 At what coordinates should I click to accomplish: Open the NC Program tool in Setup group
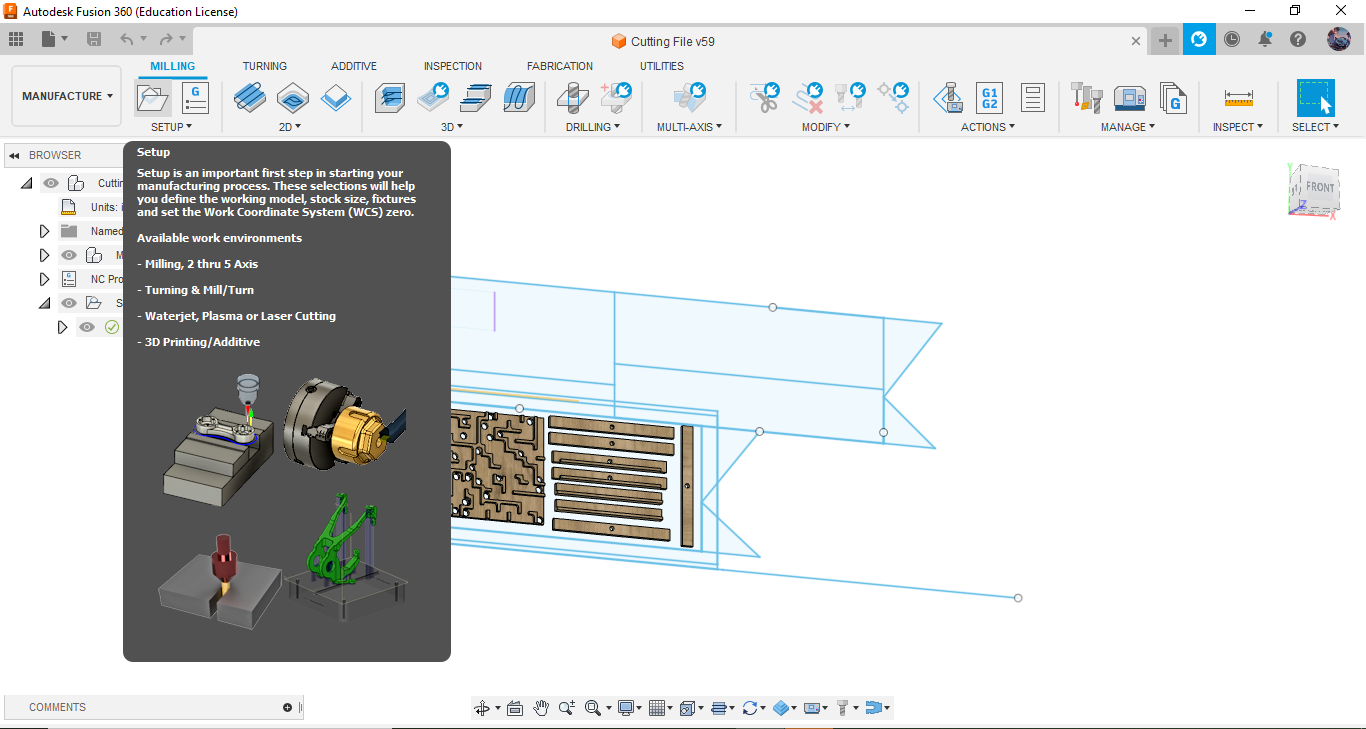pyautogui.click(x=195, y=98)
